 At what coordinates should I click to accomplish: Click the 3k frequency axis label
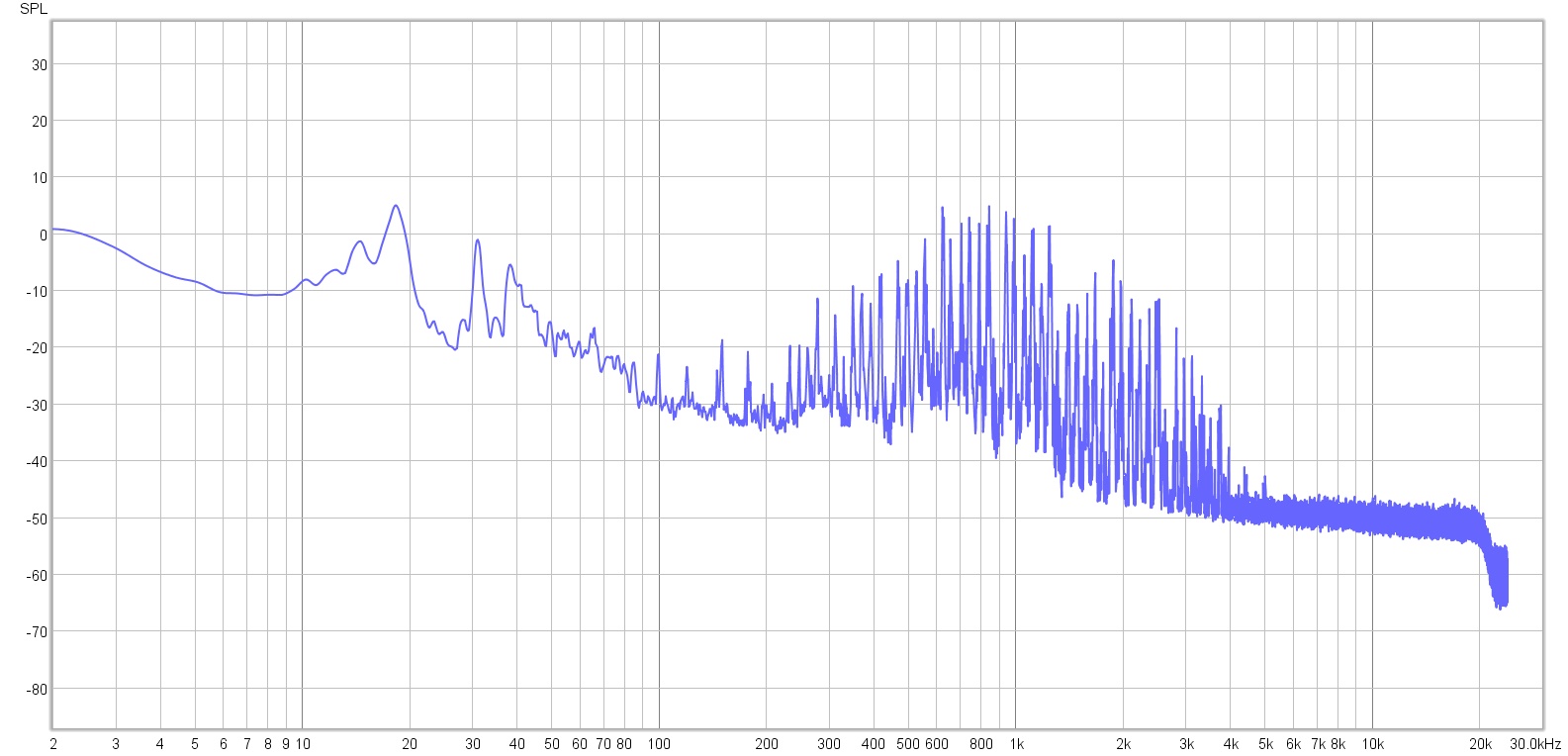[1186, 744]
